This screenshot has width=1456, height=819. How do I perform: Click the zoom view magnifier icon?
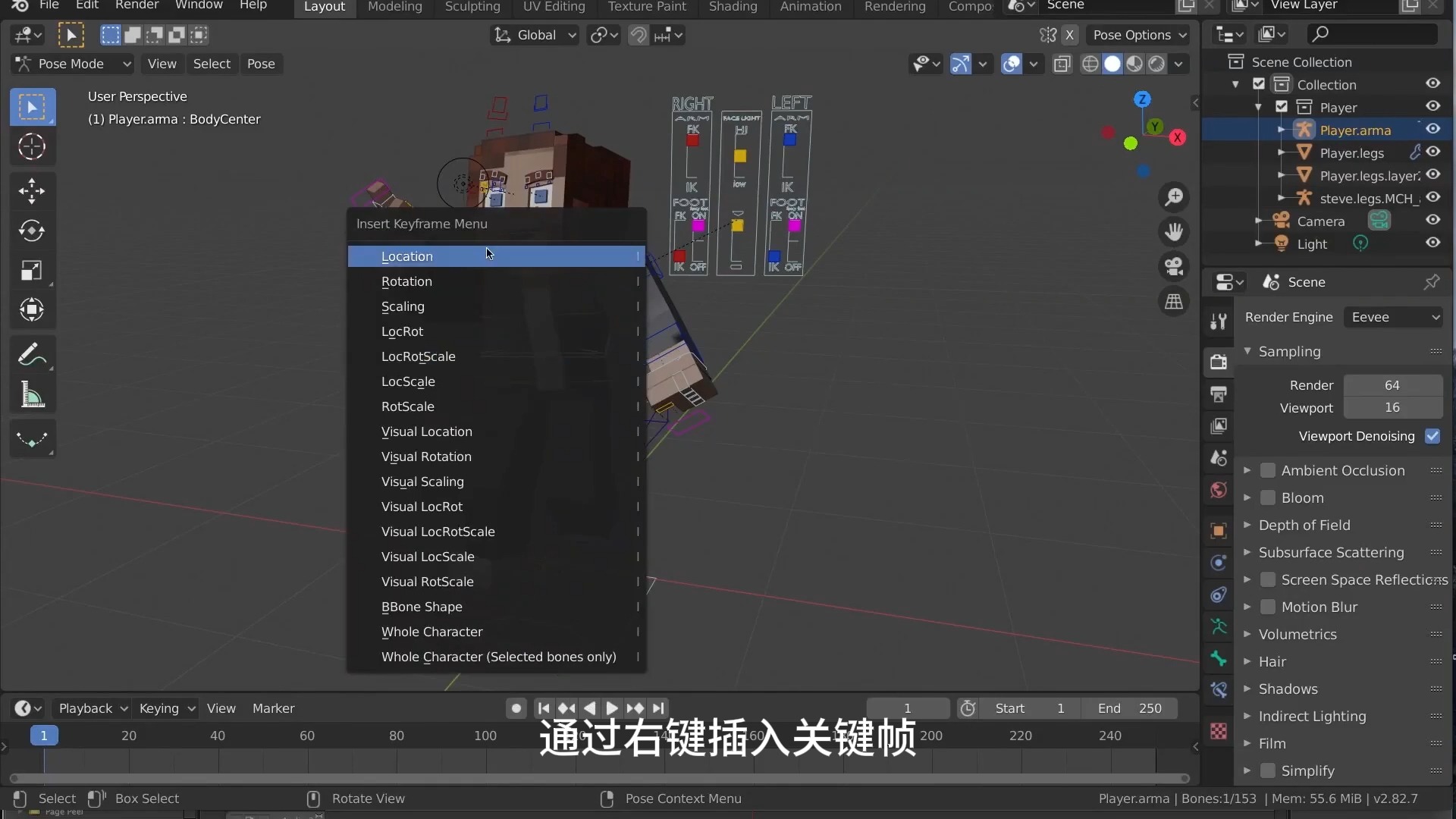point(1174,197)
